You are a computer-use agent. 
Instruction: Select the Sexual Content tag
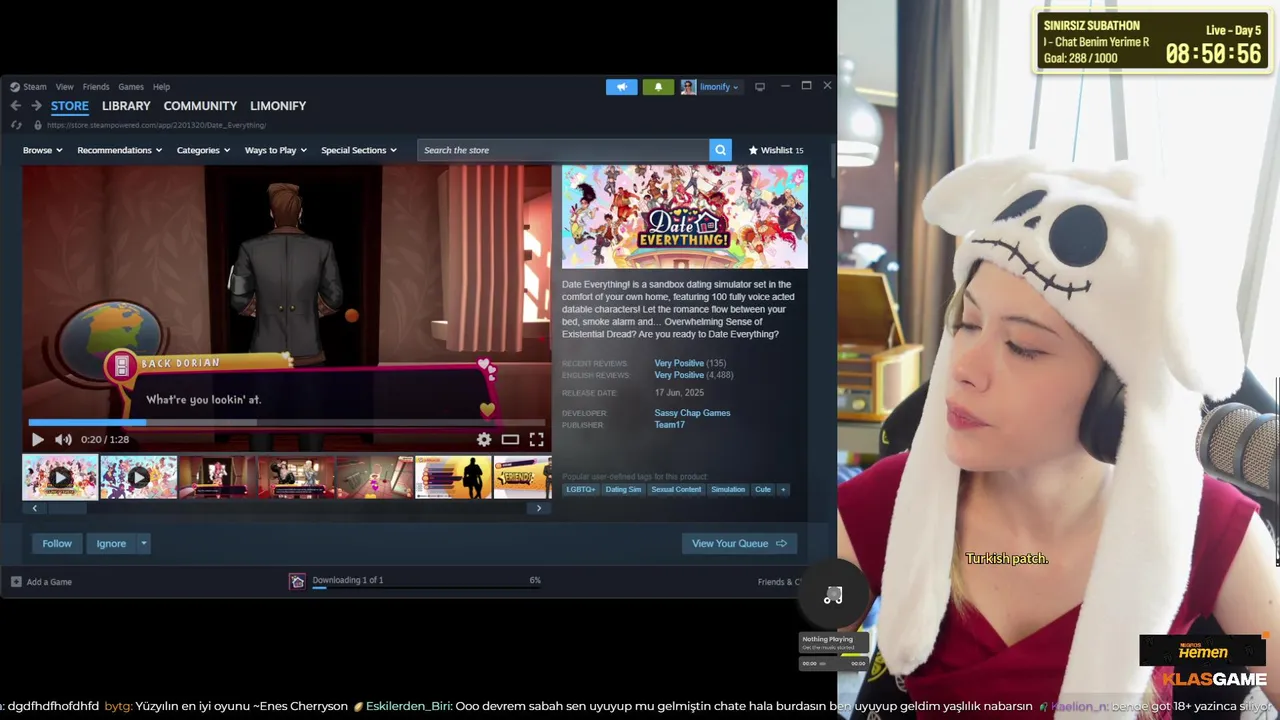676,489
